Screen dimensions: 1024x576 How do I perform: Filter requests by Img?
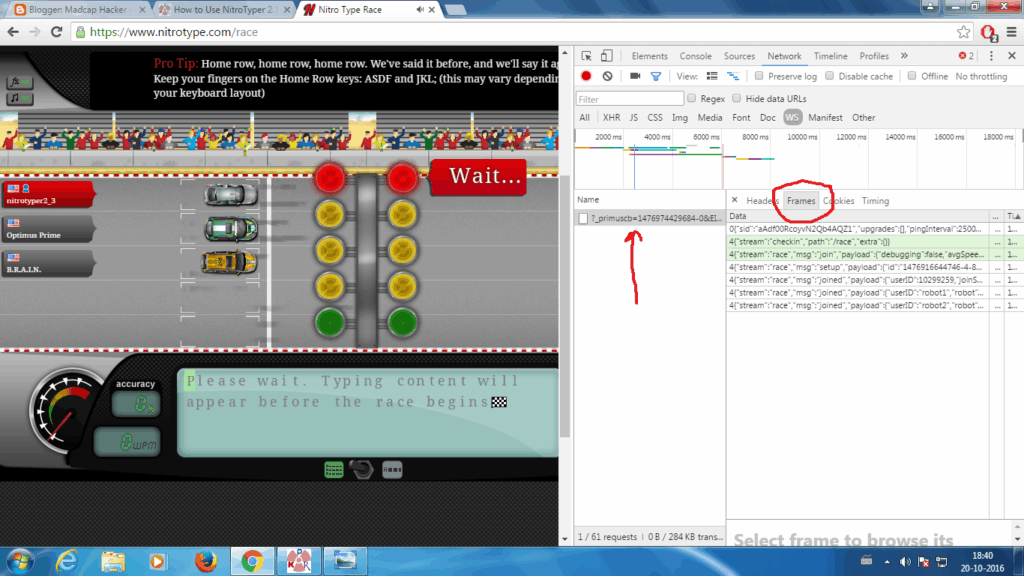tap(680, 118)
